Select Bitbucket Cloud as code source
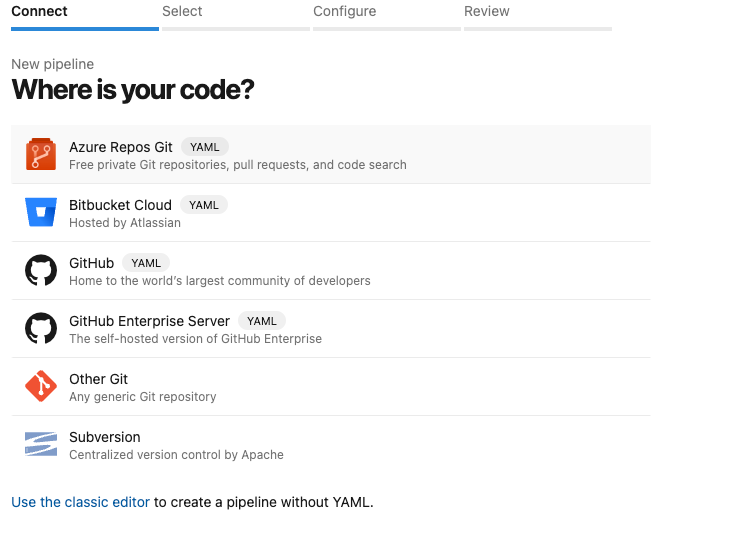This screenshot has height=539, width=732. click(120, 205)
